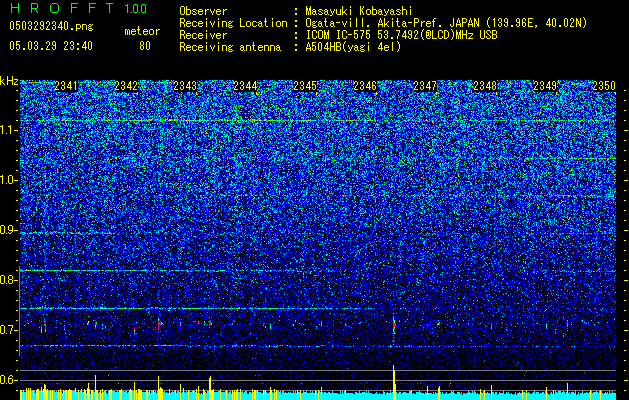The width and height of the screenshot is (629, 400).
Task: Click the meteor label
Action: [142, 31]
